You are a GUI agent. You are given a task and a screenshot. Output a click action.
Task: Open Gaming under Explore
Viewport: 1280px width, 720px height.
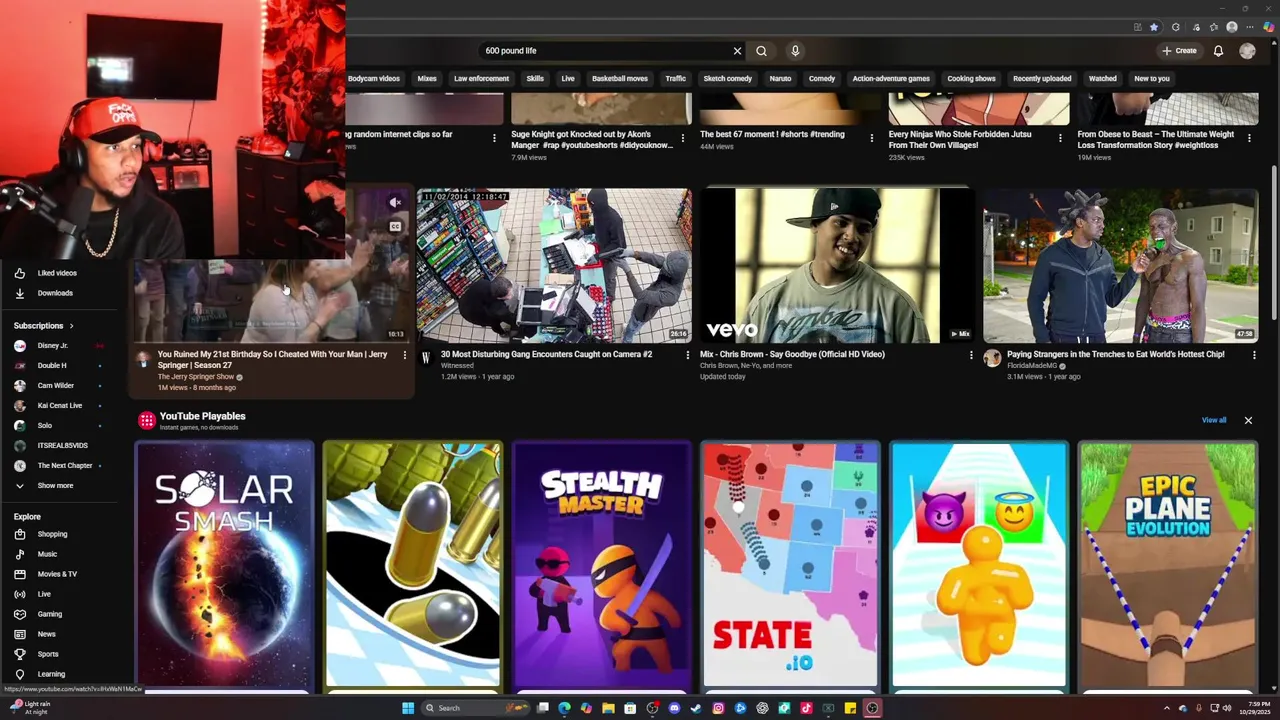tap(49, 614)
